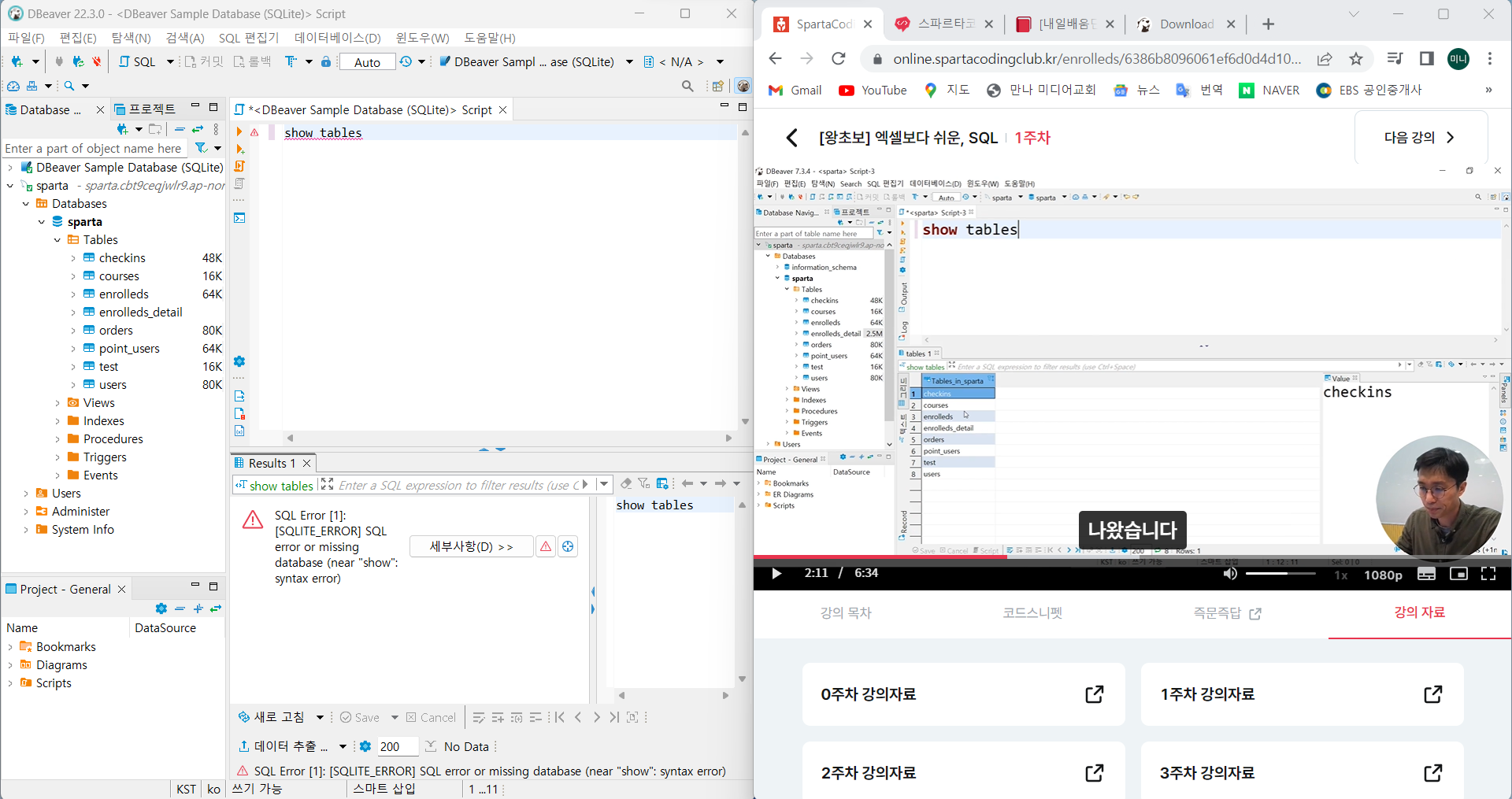Open the 파일(F) menu
Screen dimensions: 1512x799
click(x=26, y=38)
